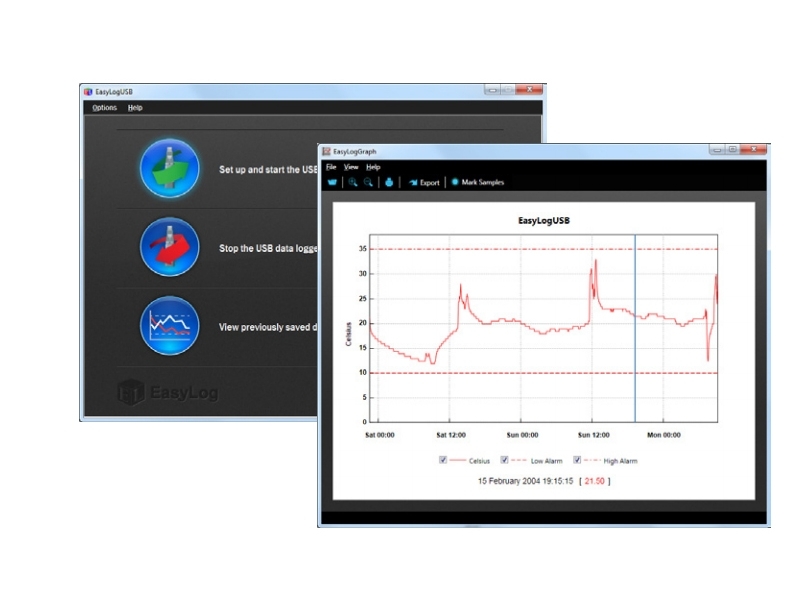Click the EasyLogGraph title bar app icon
This screenshot has height=608, width=812.
click(326, 151)
